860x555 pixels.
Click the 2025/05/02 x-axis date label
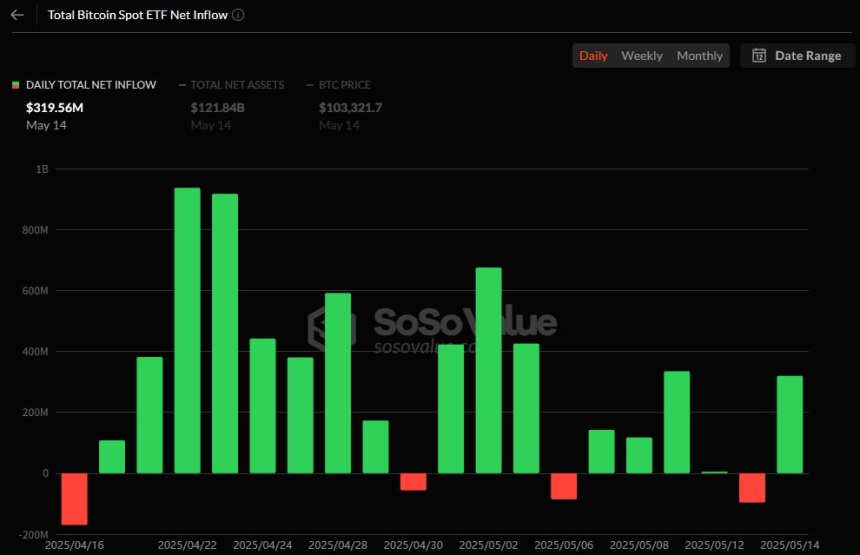[489, 545]
